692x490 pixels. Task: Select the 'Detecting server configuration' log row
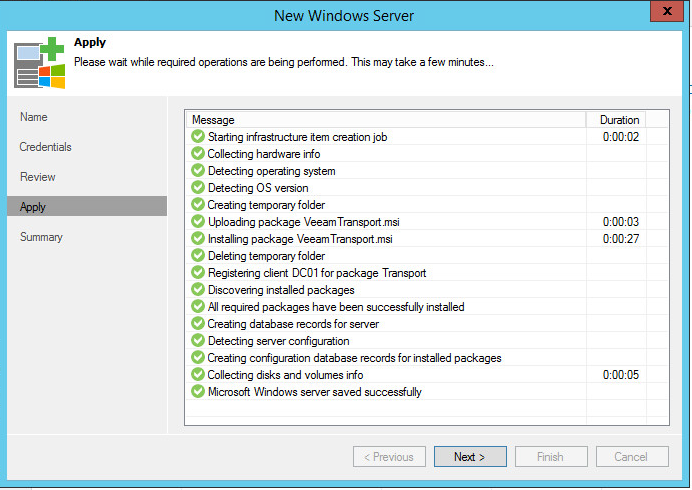(x=278, y=341)
